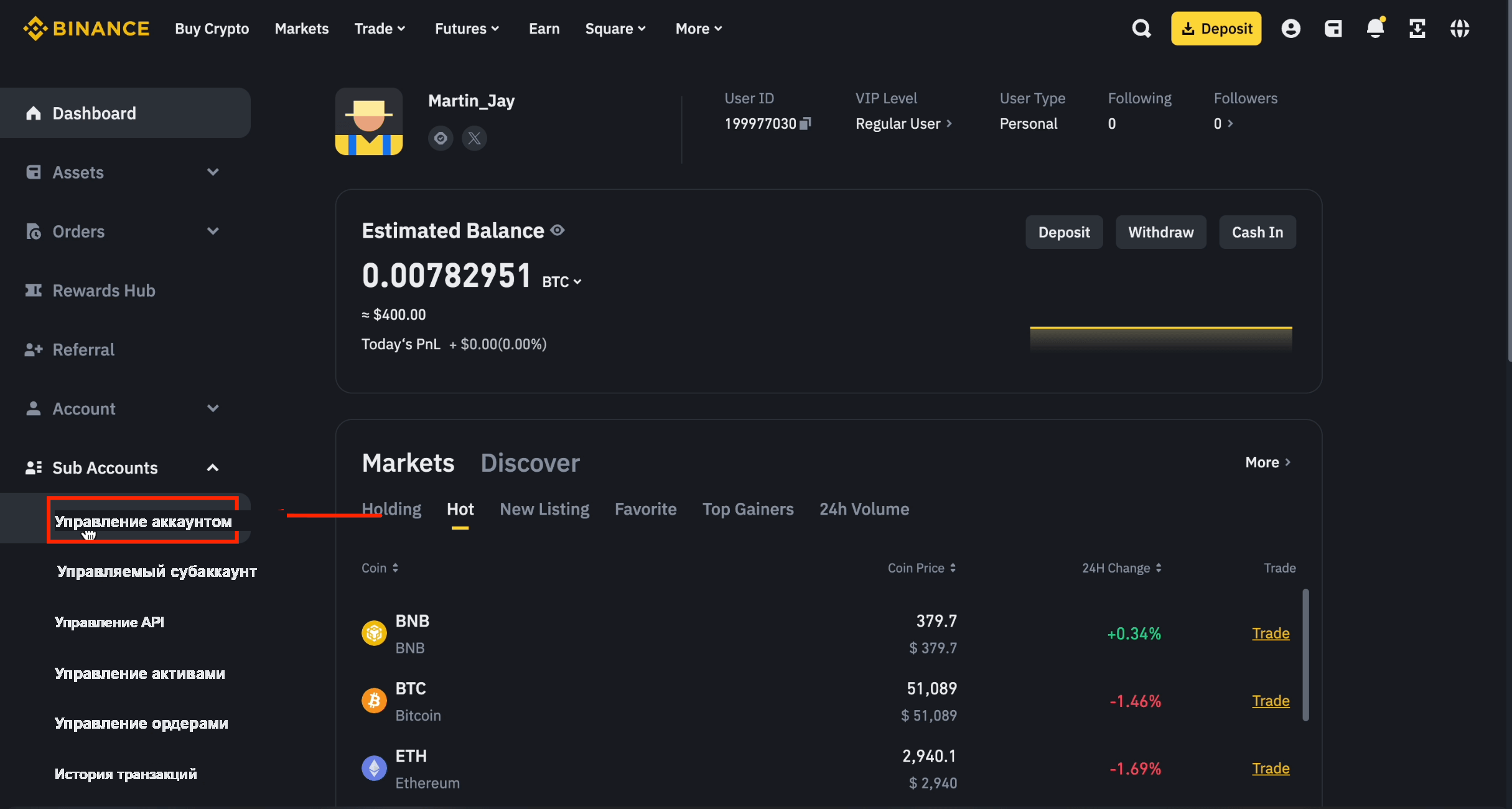Sort by 24H Change column
Image resolution: width=1512 pixels, height=809 pixels.
1122,568
